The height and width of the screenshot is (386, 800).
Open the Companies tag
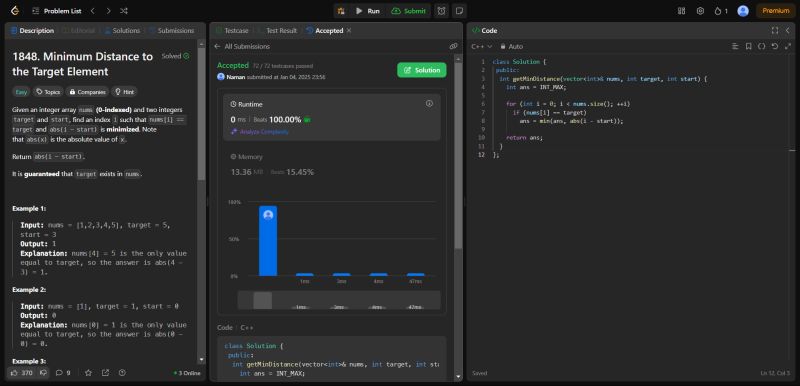coord(87,92)
